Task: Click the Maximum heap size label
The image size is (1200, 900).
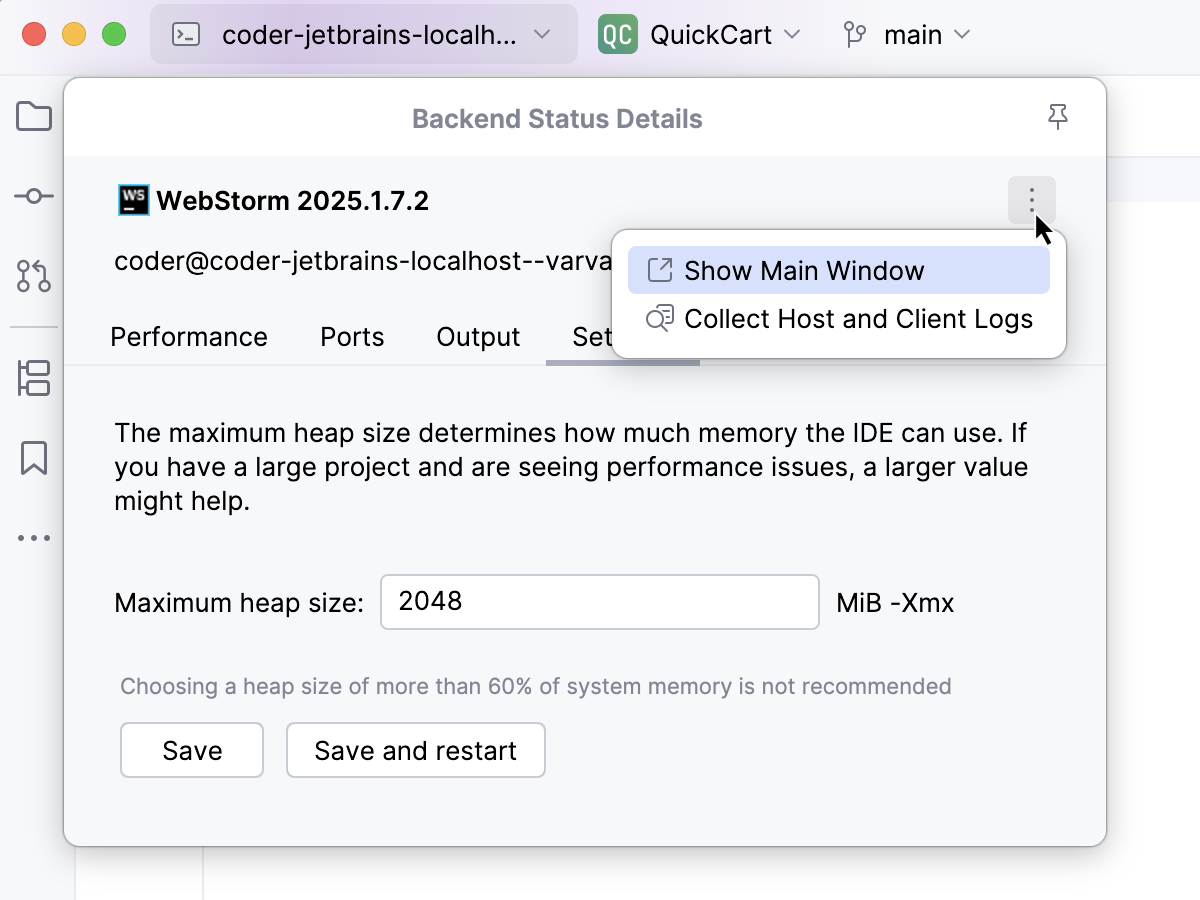Action: tap(239, 603)
